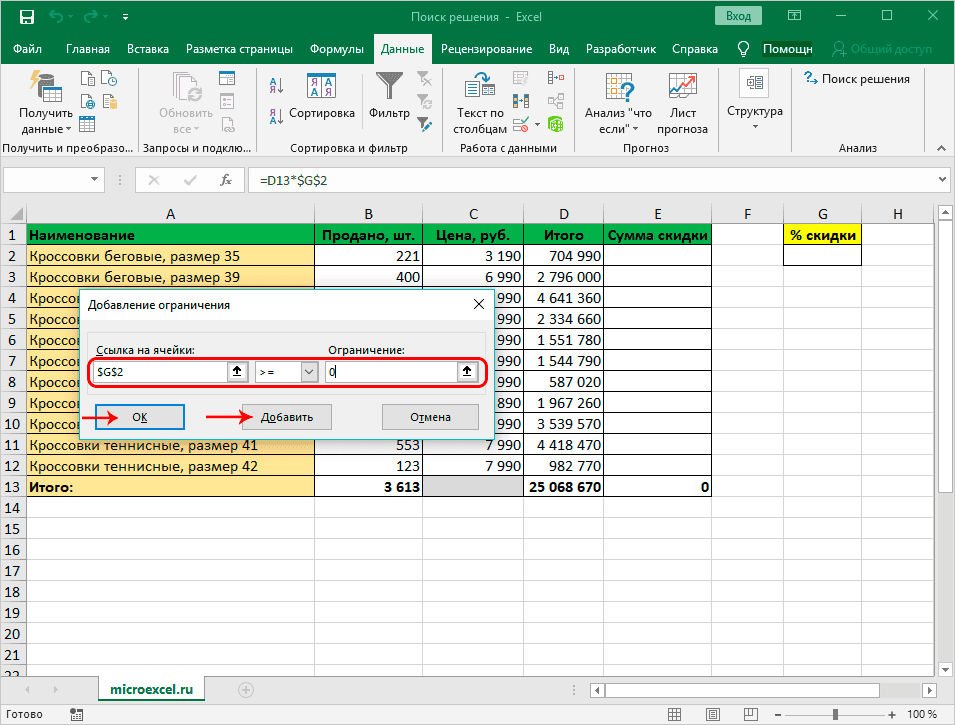Click the Insert Function fx icon
Viewport: 955px width, 725px height.
coord(227,180)
